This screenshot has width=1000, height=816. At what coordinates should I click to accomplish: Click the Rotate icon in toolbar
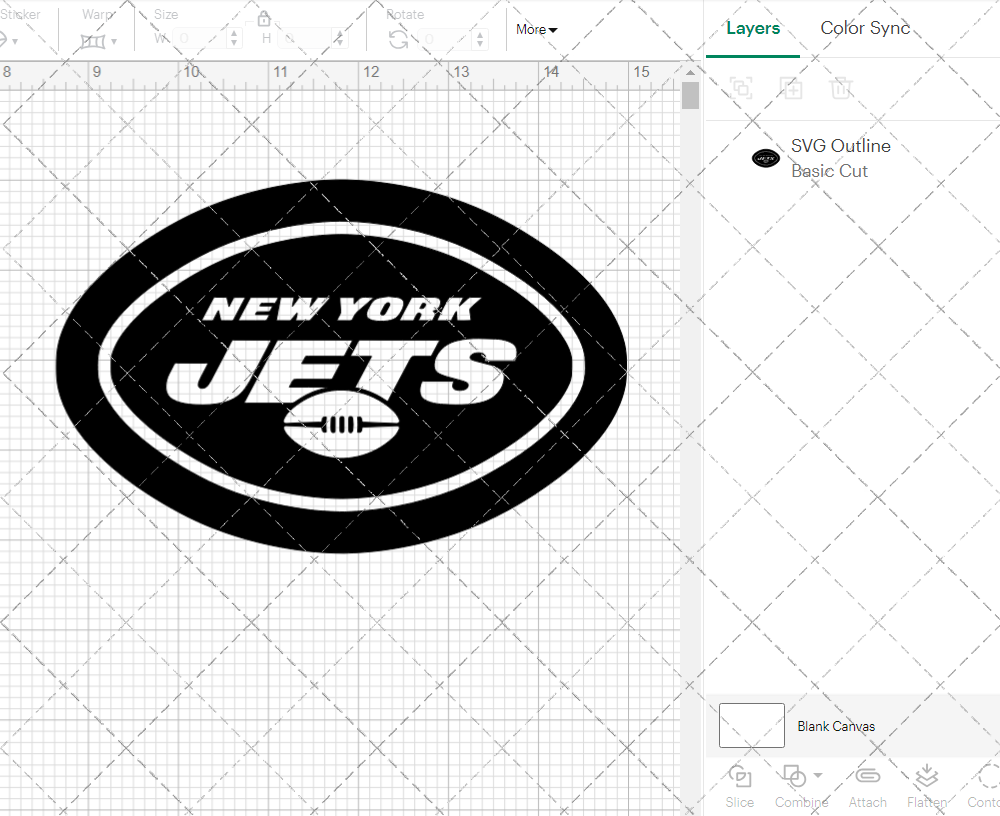click(398, 39)
